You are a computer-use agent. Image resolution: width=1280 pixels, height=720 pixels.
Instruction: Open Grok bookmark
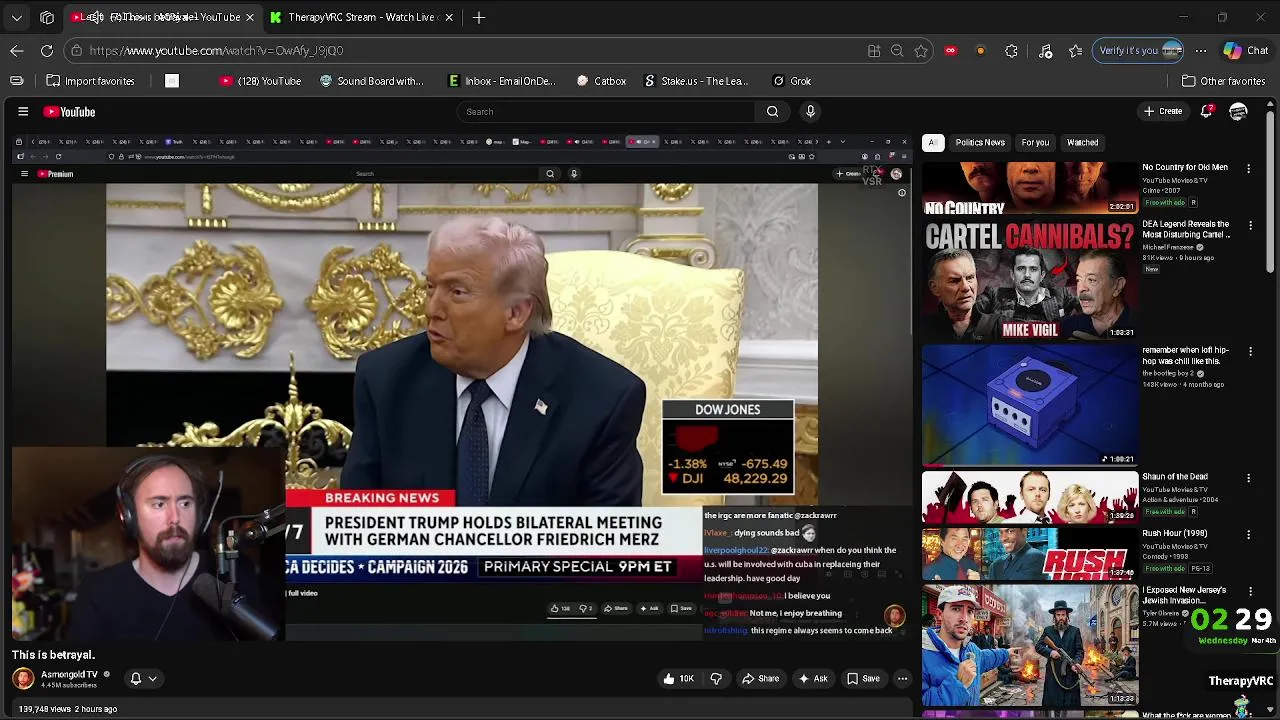(x=792, y=81)
